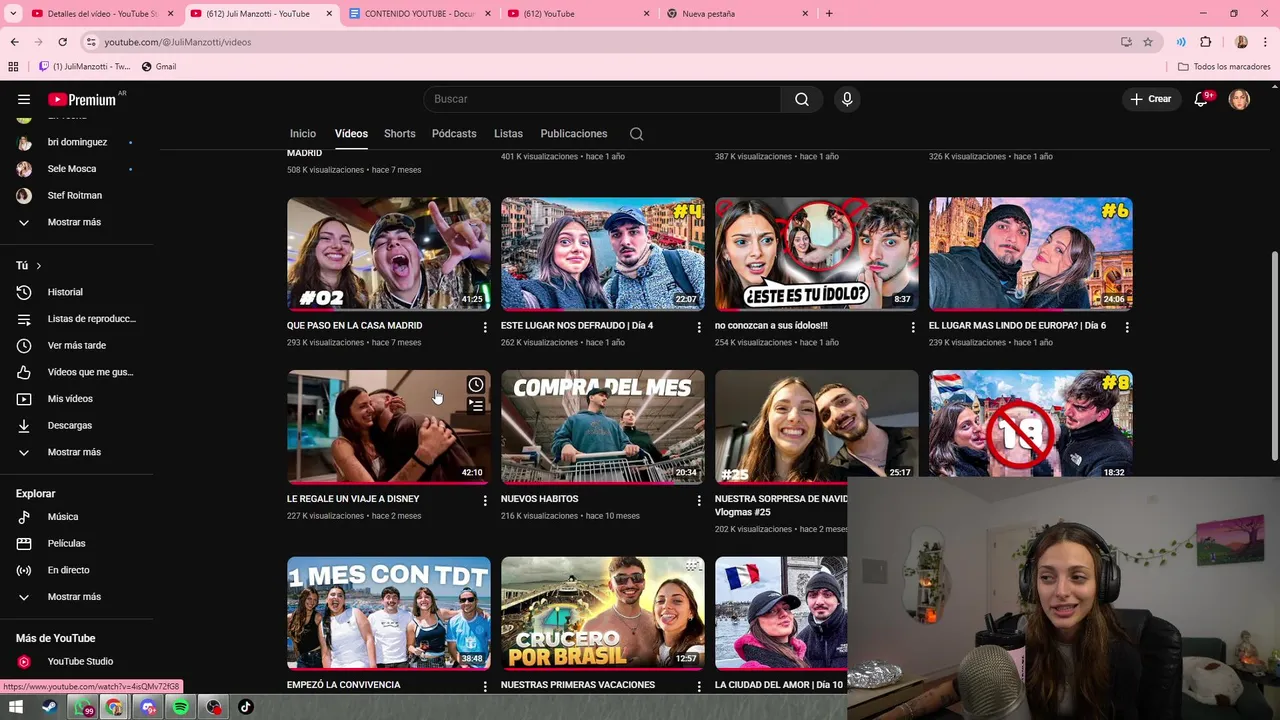The width and height of the screenshot is (1280, 720).
Task: Open Windows Start menu
Action: coord(15,707)
